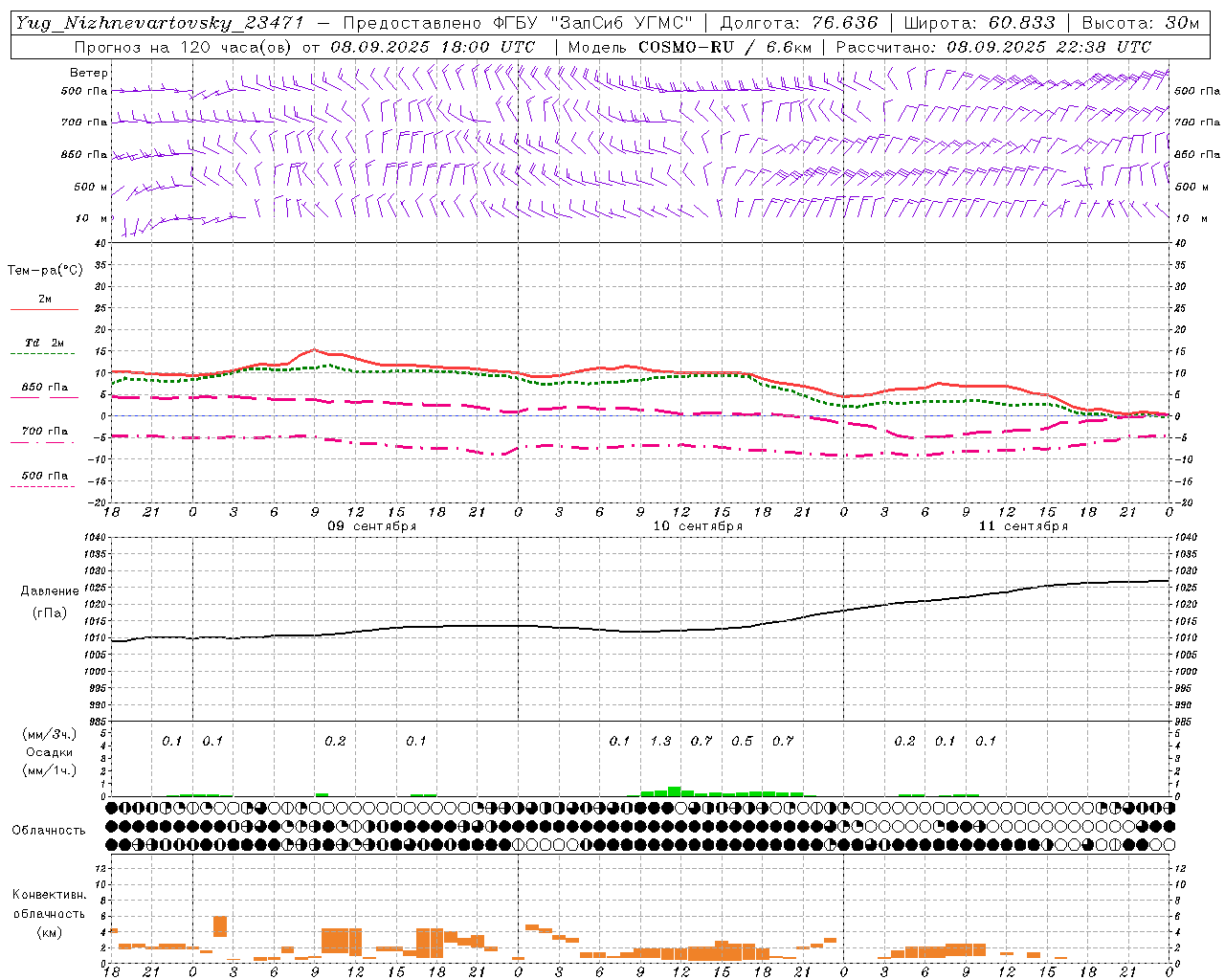
Task: Select the "Широта: 60.833" header value
Action: point(979,24)
